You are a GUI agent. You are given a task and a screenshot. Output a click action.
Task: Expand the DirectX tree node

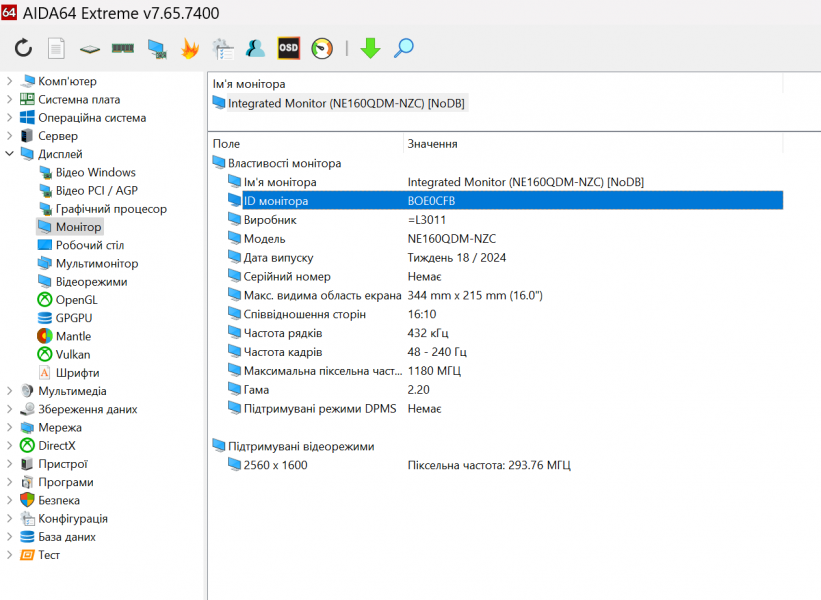coord(9,446)
